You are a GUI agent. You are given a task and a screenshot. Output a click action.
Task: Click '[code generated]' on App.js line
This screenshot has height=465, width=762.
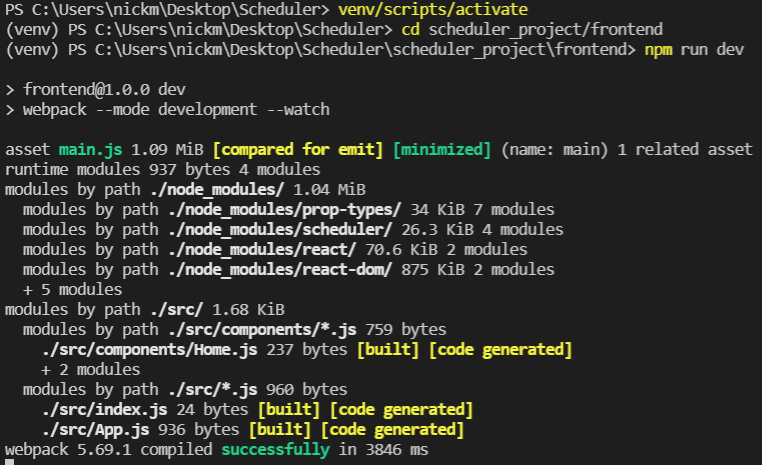tap(392, 430)
